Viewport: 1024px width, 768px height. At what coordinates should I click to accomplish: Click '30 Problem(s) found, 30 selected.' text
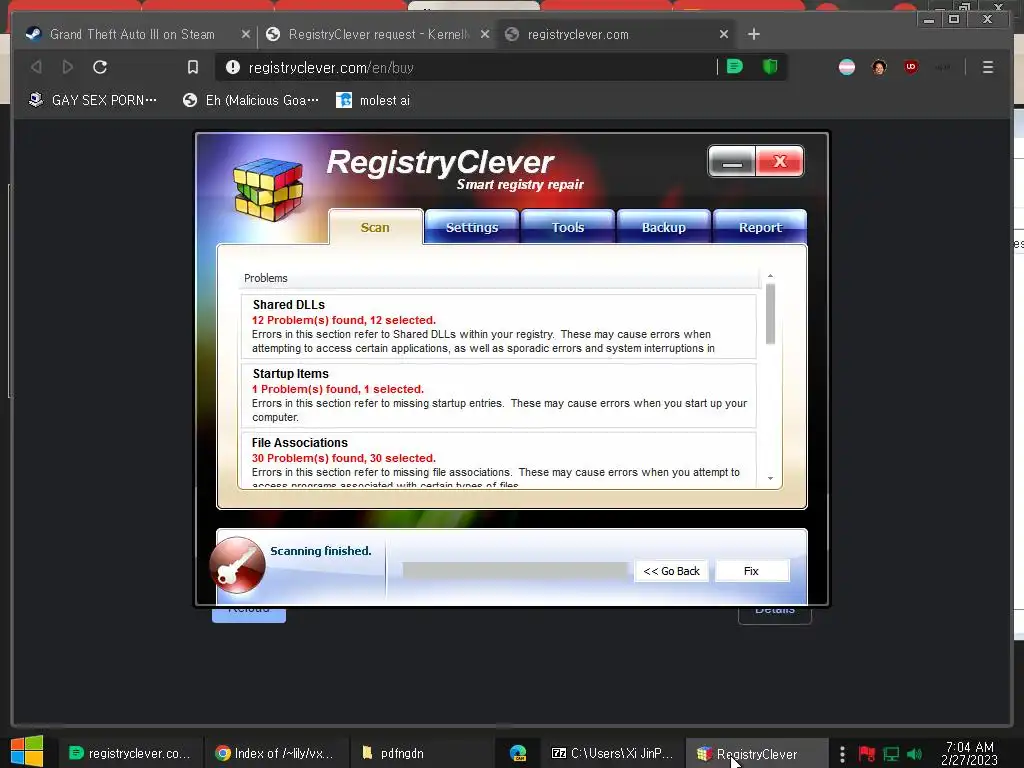click(344, 458)
